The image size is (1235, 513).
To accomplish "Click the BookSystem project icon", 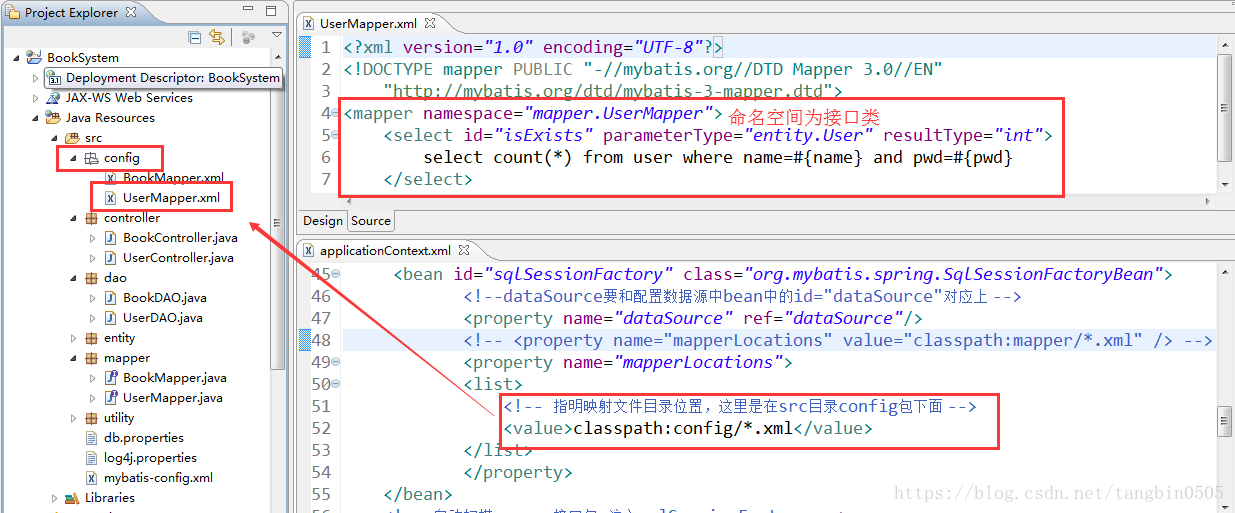I will tap(34, 58).
